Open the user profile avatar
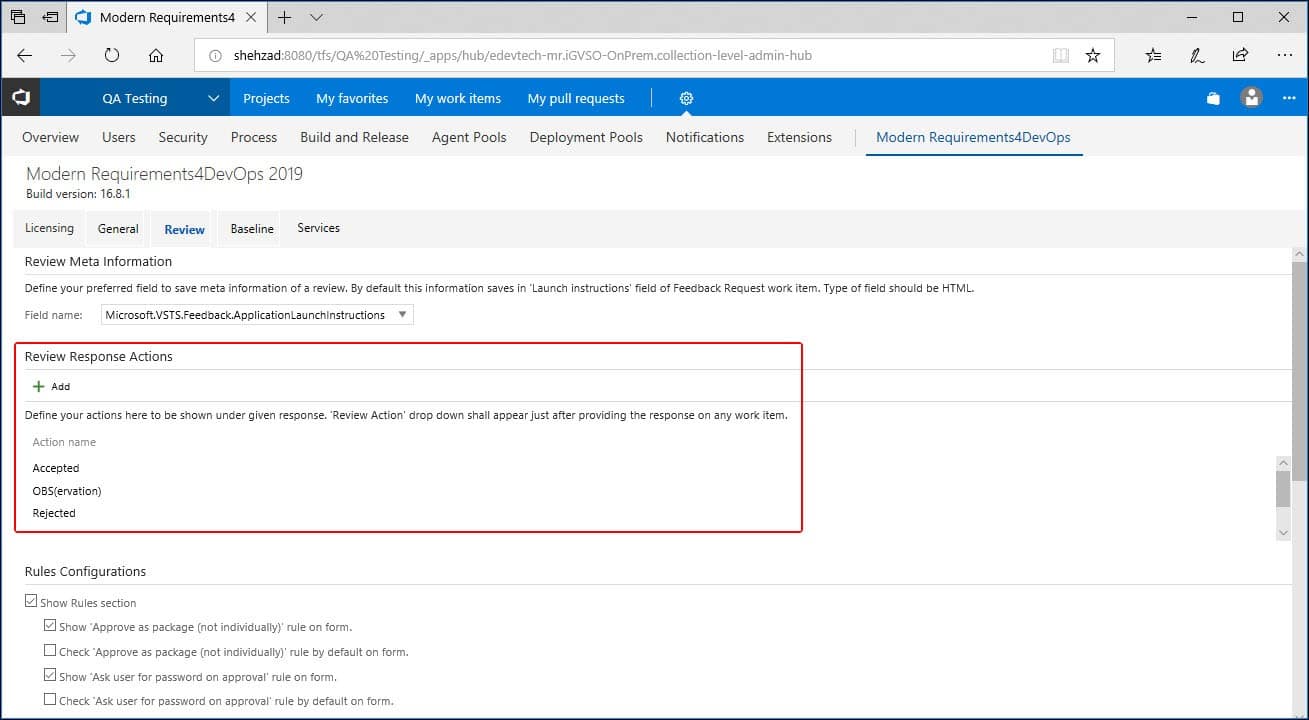The image size is (1309, 720). coord(1251,98)
